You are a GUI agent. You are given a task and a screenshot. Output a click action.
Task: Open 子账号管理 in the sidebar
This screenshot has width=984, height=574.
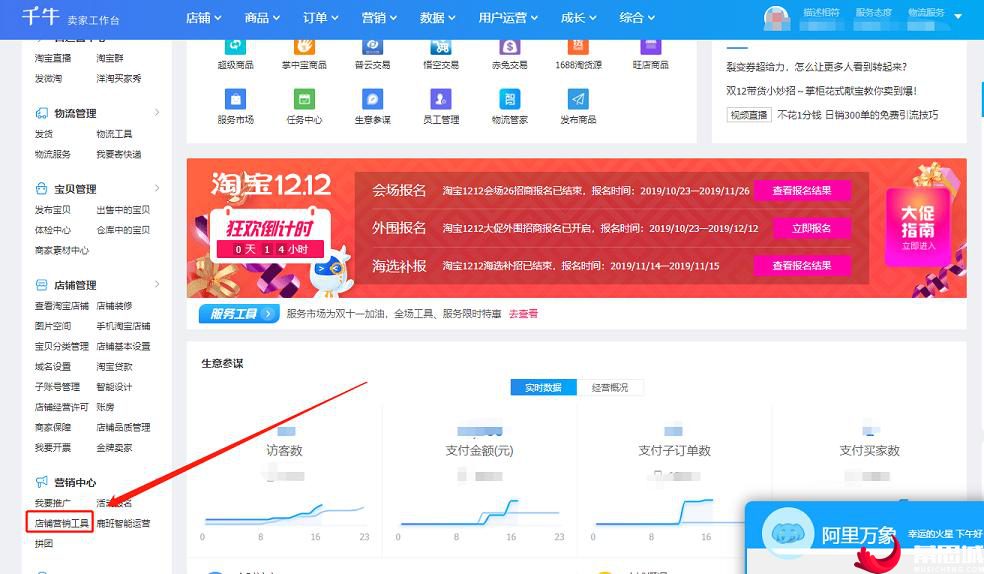point(57,386)
